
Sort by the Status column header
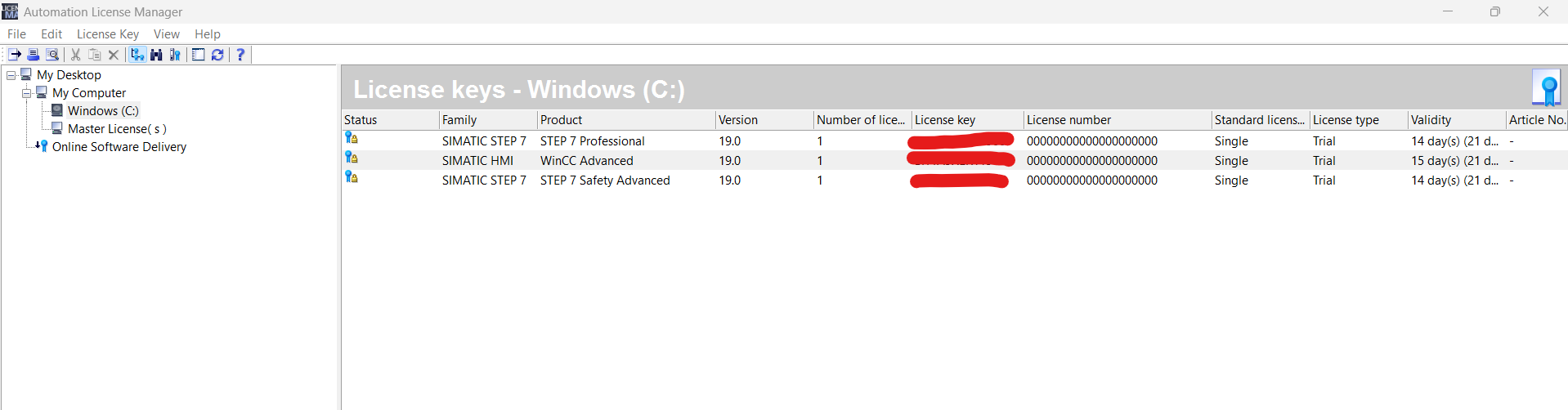[390, 120]
